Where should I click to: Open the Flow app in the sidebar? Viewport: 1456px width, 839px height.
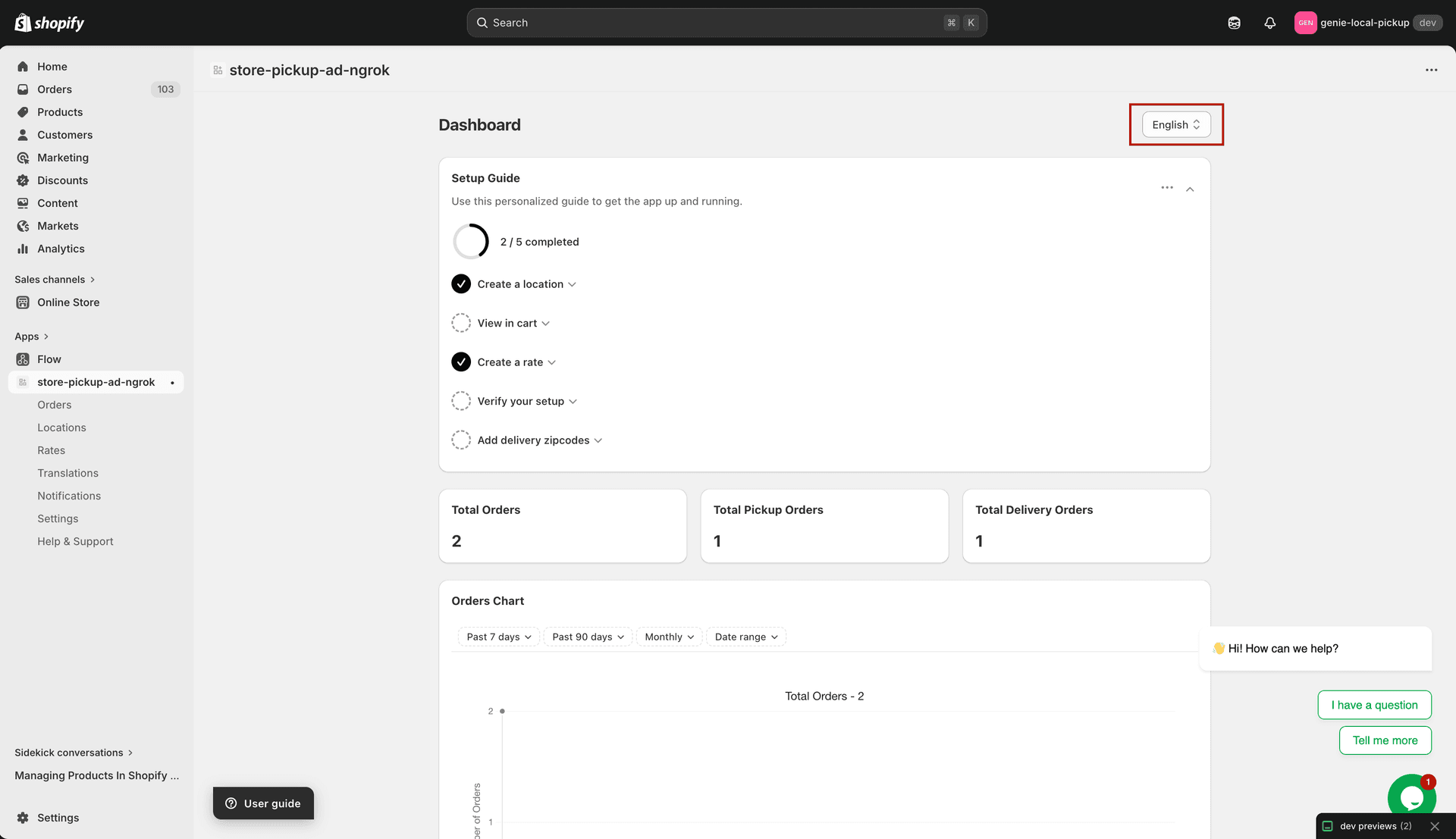(x=50, y=358)
